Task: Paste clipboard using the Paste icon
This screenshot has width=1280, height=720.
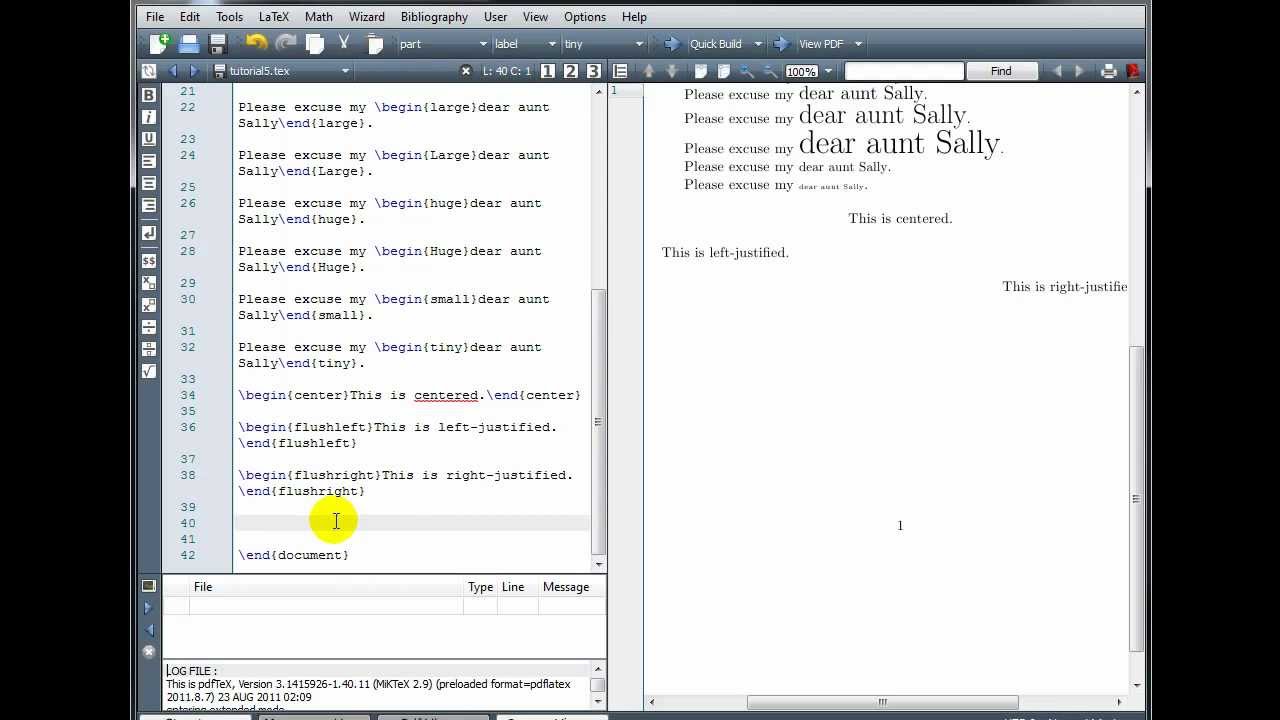Action: point(374,44)
